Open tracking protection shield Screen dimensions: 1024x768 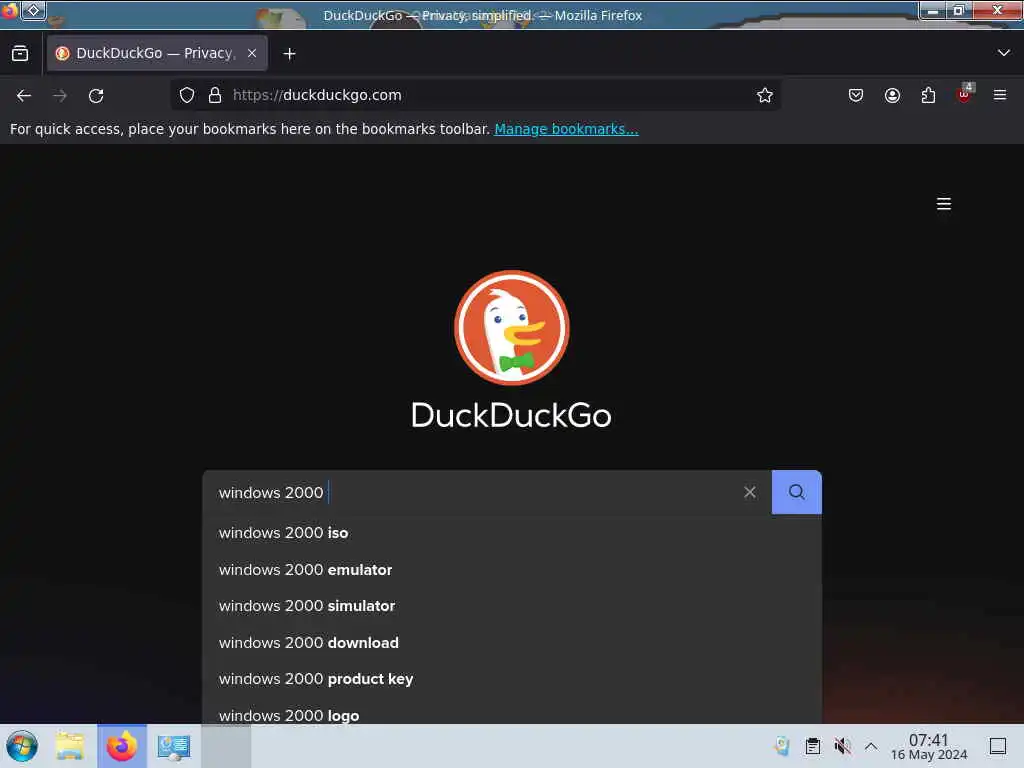coord(187,95)
